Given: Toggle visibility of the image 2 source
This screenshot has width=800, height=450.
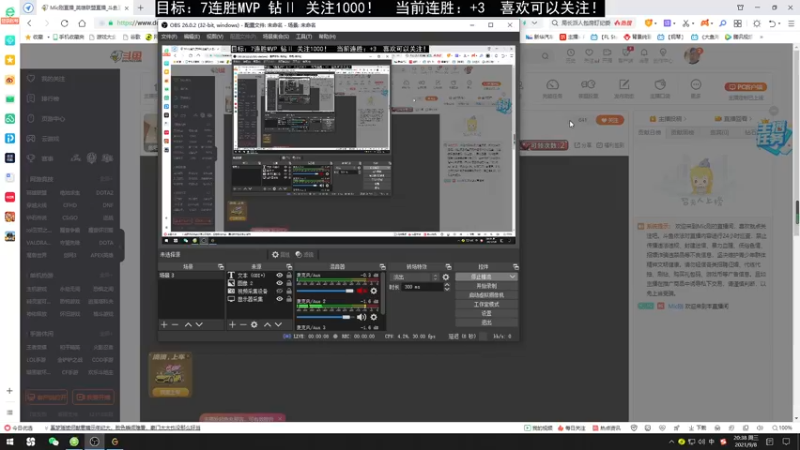Looking at the screenshot, I should [x=279, y=283].
